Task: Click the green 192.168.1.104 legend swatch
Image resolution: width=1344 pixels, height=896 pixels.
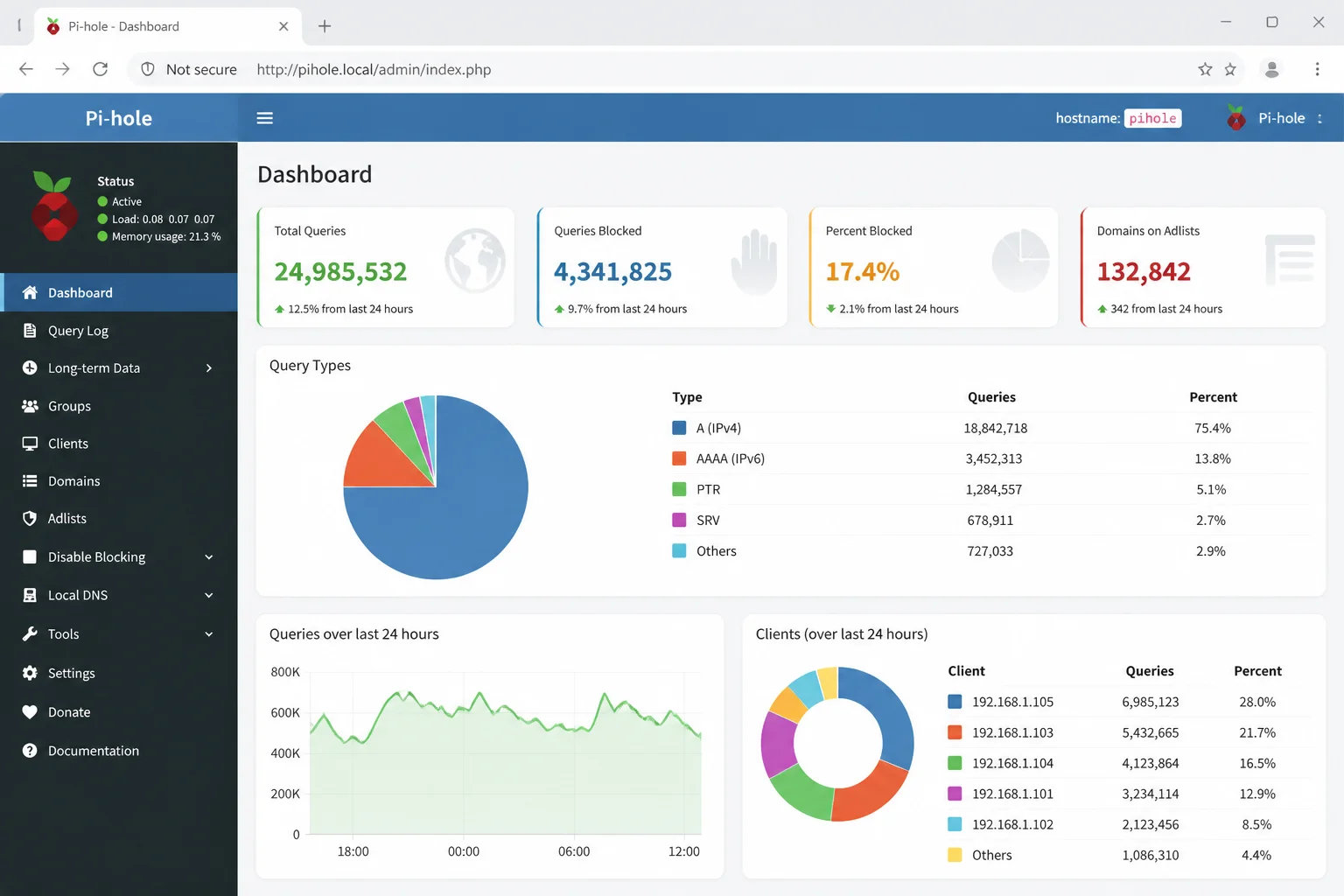Action: click(x=955, y=763)
